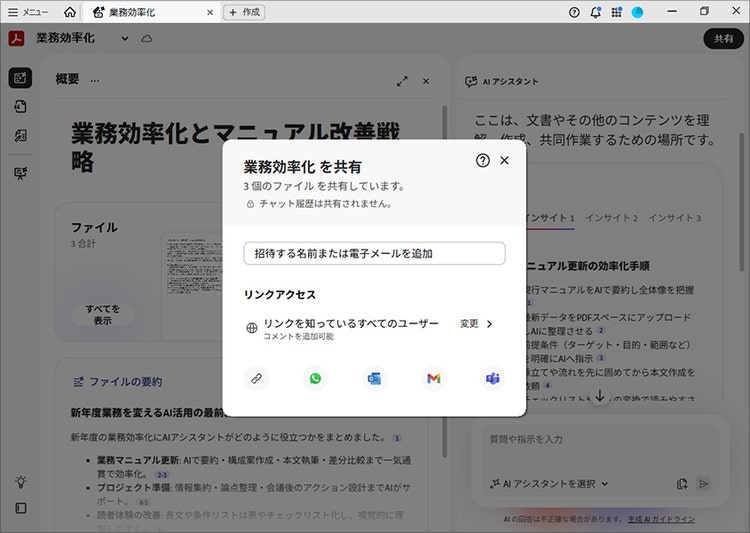This screenshot has height=533, width=750.
Task: Share via Outlook icon
Action: (375, 378)
